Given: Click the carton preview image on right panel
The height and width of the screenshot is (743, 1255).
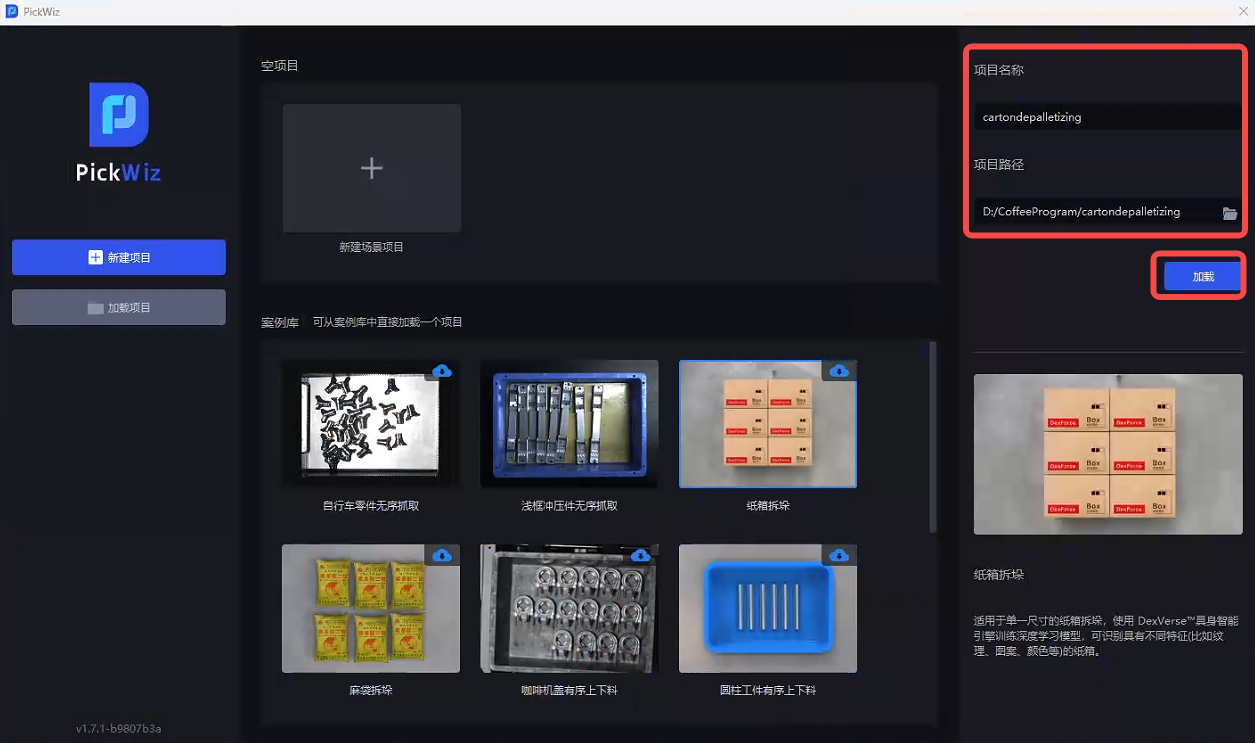Looking at the screenshot, I should coord(1108,454).
